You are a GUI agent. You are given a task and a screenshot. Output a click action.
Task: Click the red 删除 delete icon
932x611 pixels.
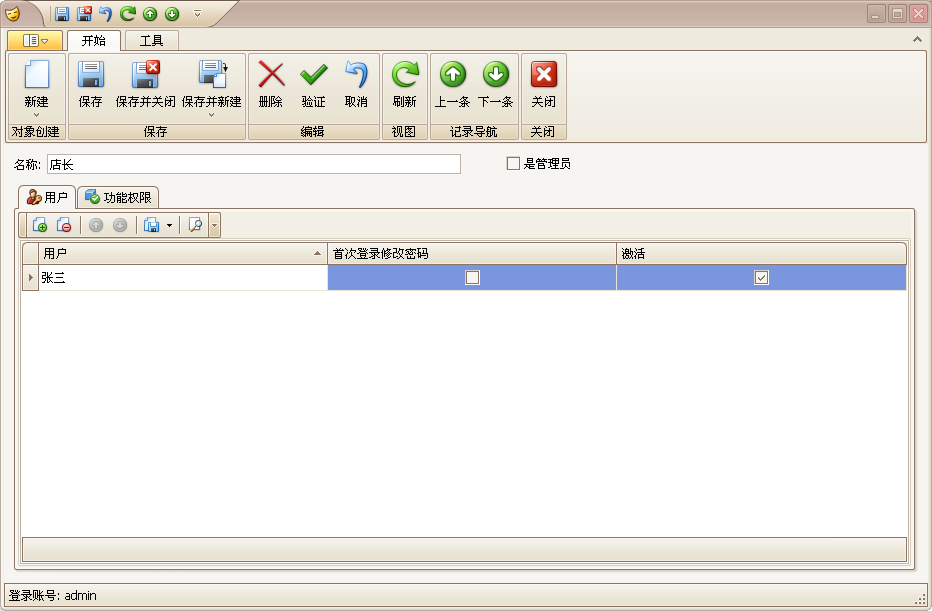[x=271, y=74]
